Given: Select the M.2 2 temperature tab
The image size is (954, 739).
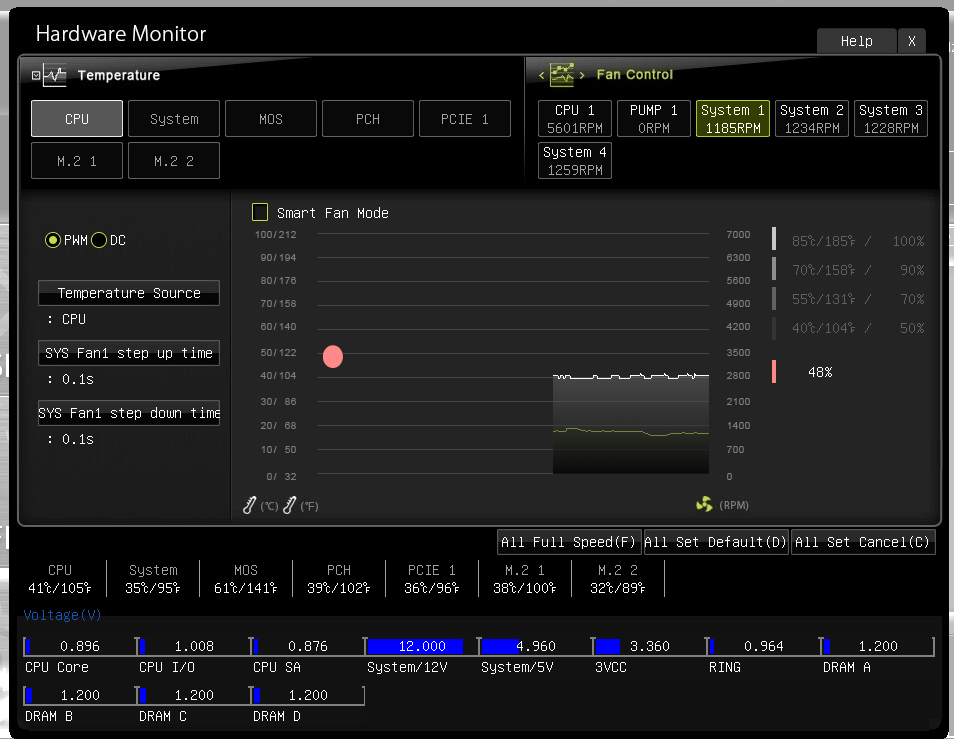Looking at the screenshot, I should [174, 161].
